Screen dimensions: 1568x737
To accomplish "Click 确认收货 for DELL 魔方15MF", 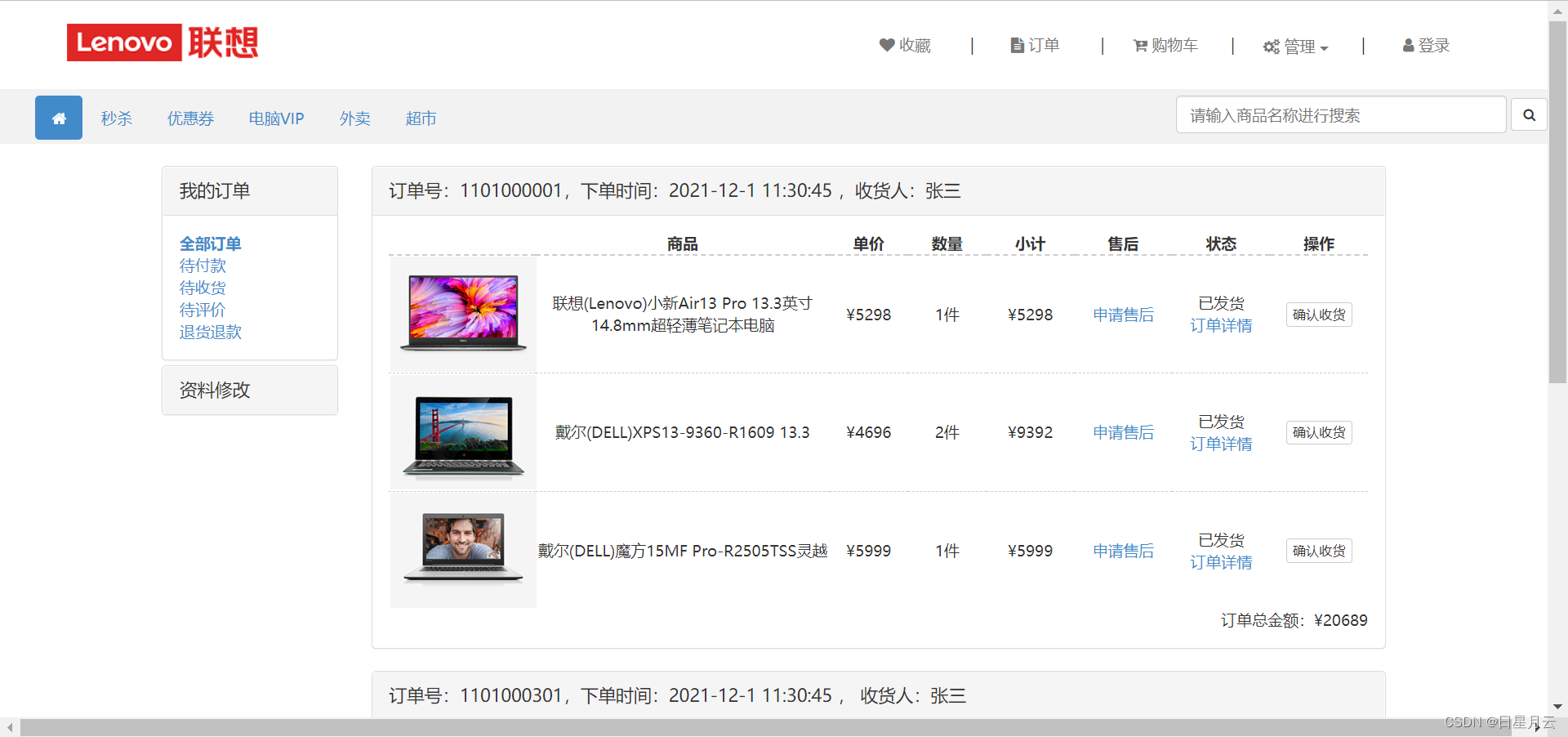I will [x=1319, y=551].
